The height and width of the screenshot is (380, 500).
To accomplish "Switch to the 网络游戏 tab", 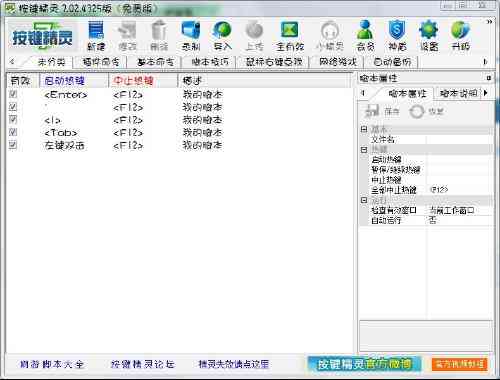I will tap(338, 62).
